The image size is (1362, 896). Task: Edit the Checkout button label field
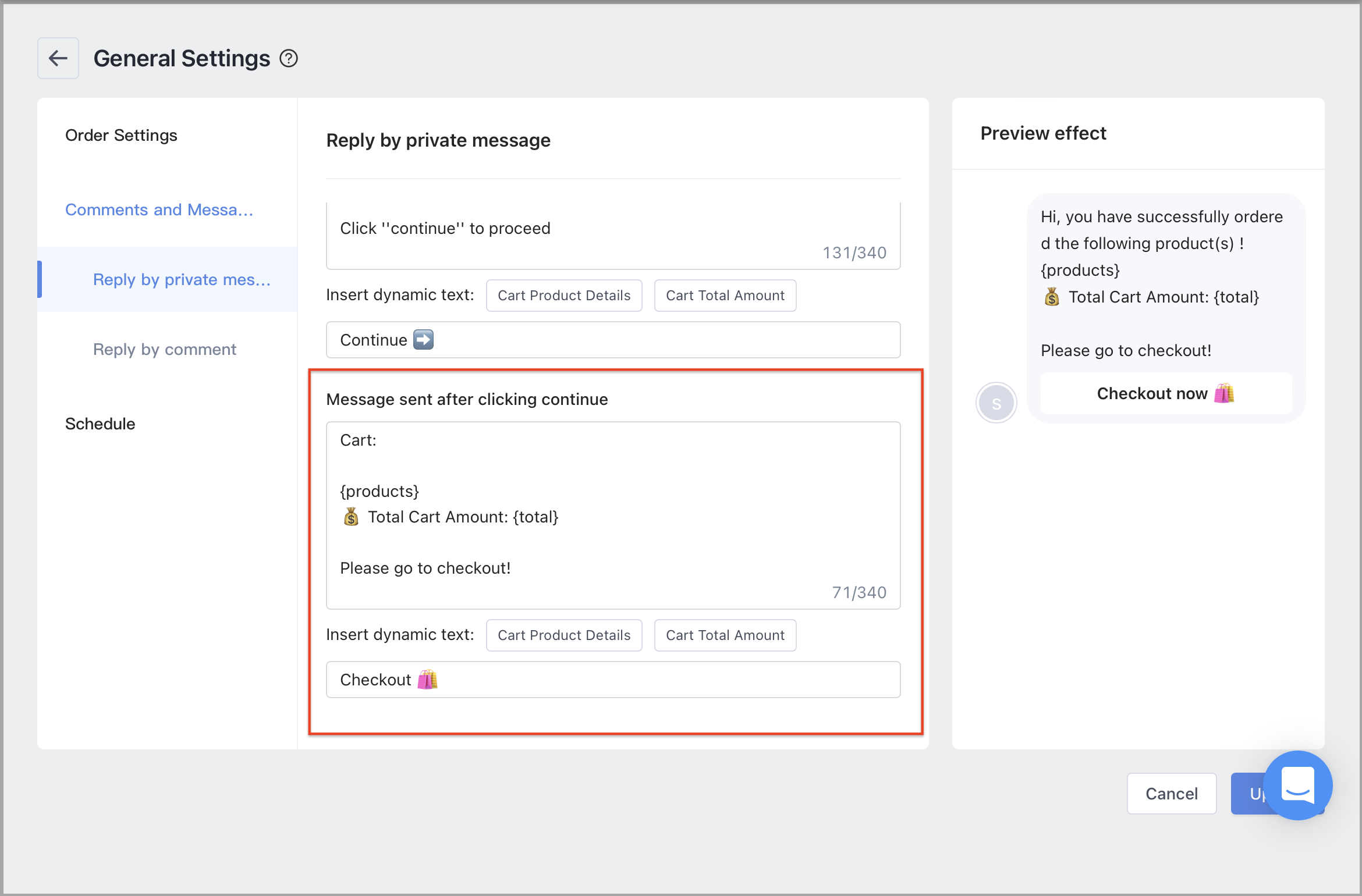613,680
